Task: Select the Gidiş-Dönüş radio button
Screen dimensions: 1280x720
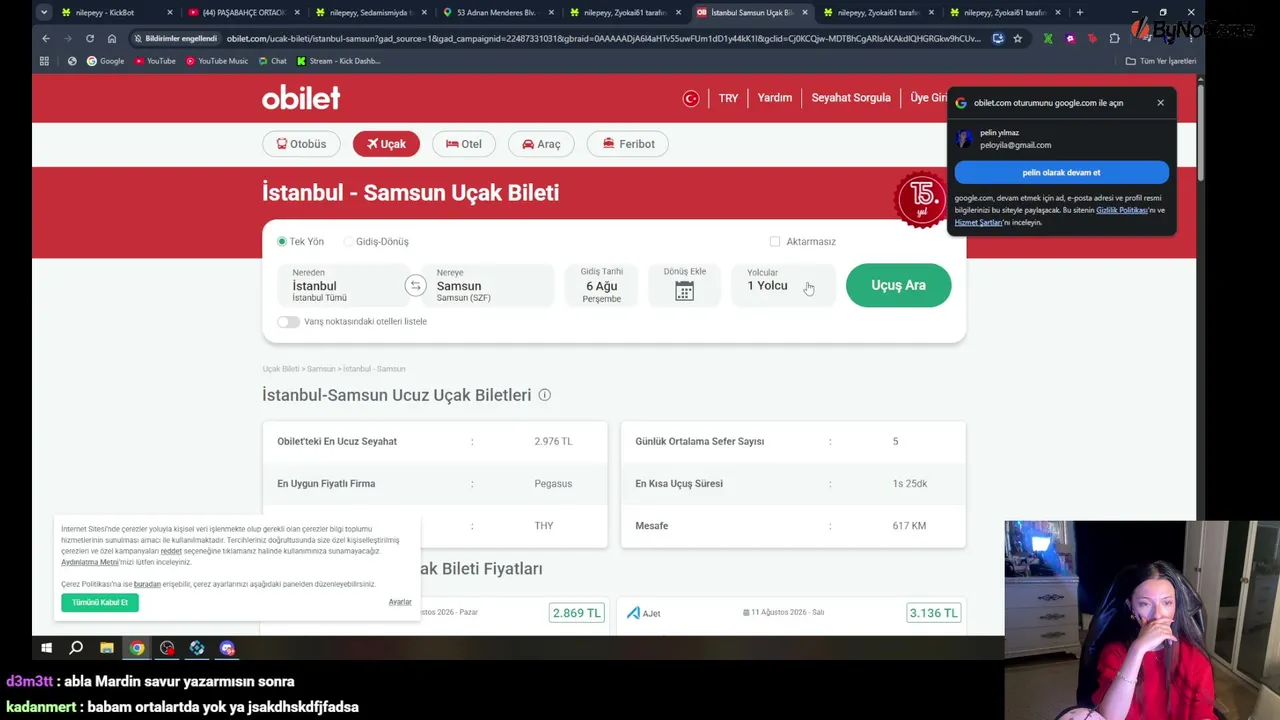Action: point(348,241)
